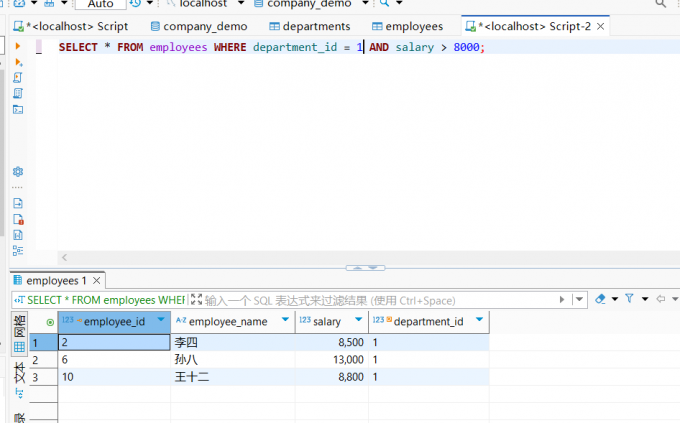This screenshot has width=680, height=423.
Task: Open the department_id column filter dropdown
Action: 479,320
